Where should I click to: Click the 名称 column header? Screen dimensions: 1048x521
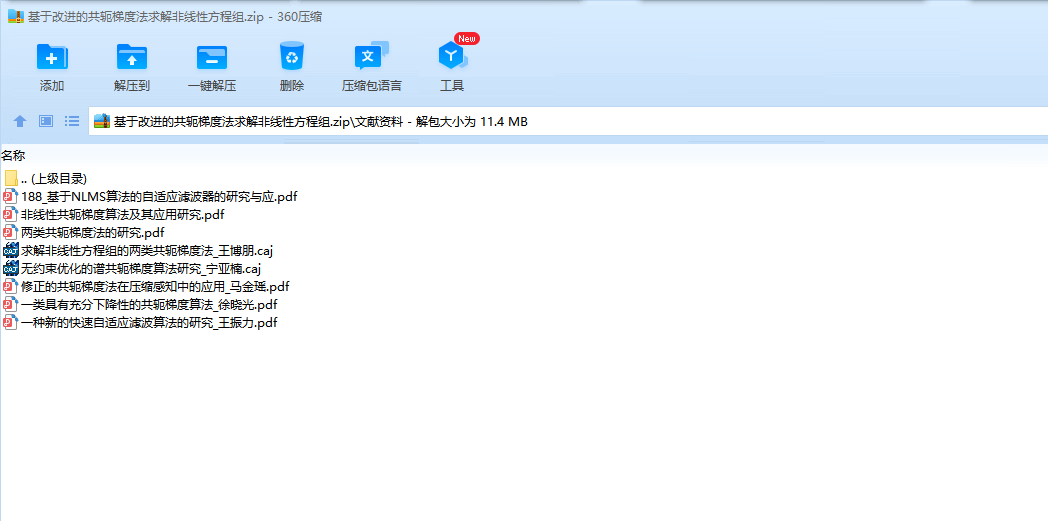tap(13, 156)
